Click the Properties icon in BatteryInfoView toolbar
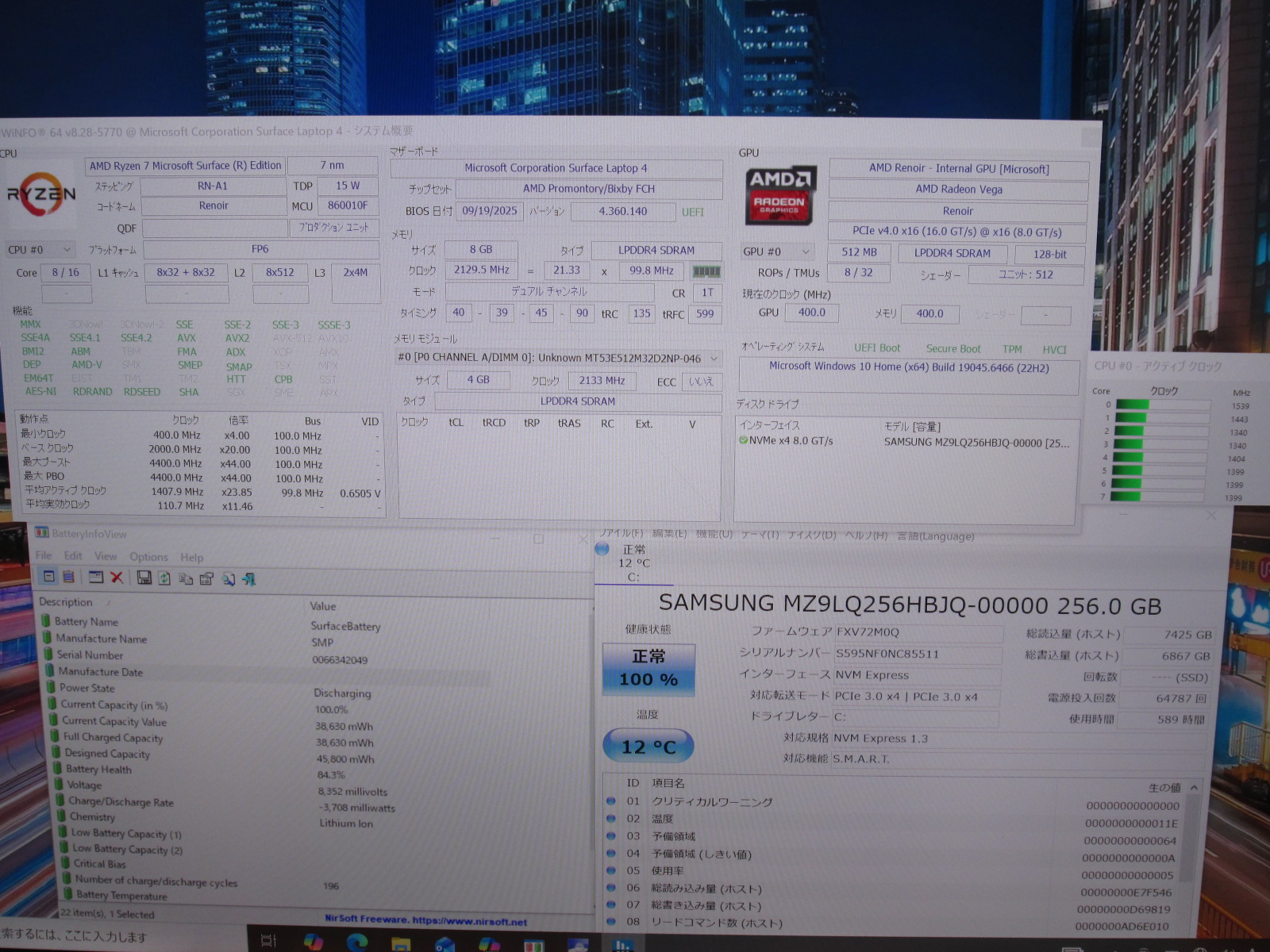The image size is (1270, 952). click(206, 579)
